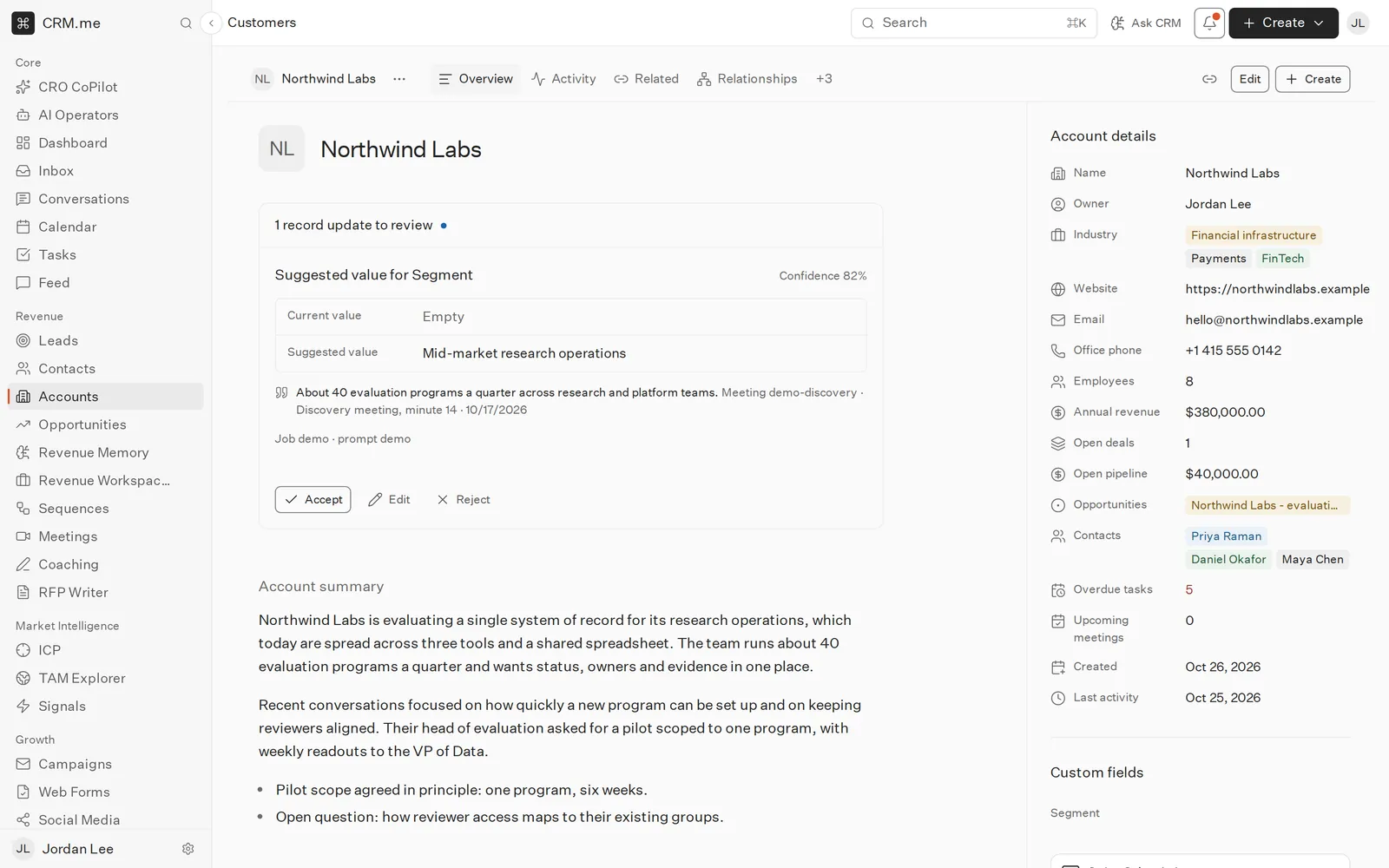Viewport: 1389px width, 868px height.
Task: Switch to the Activity tab
Action: pos(563,79)
